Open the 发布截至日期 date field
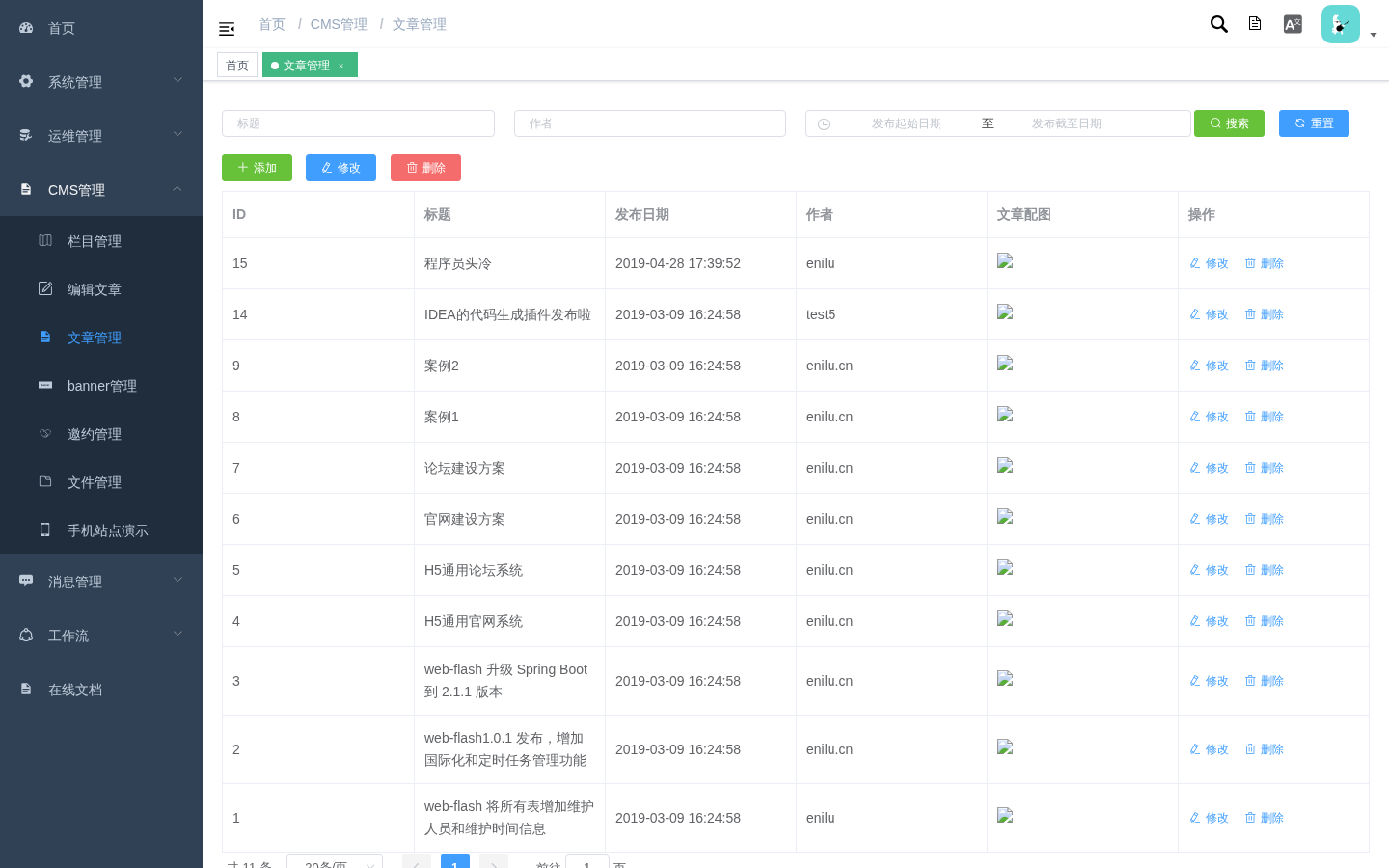1389x868 pixels. click(1066, 123)
